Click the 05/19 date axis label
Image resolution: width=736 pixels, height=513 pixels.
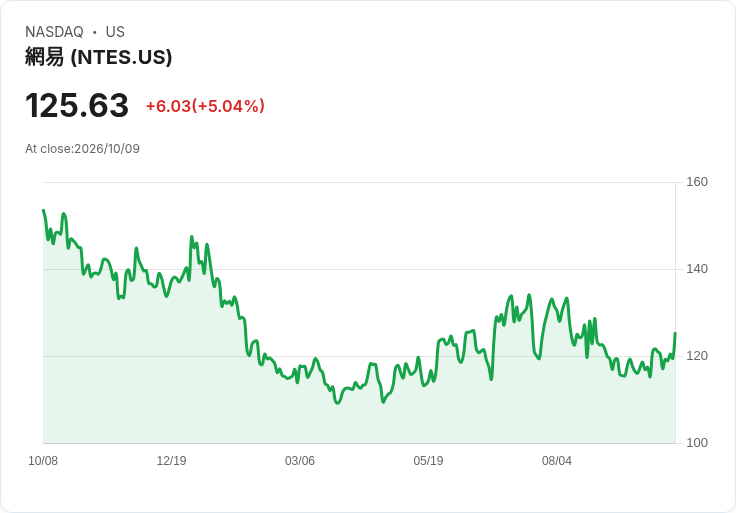(428, 460)
